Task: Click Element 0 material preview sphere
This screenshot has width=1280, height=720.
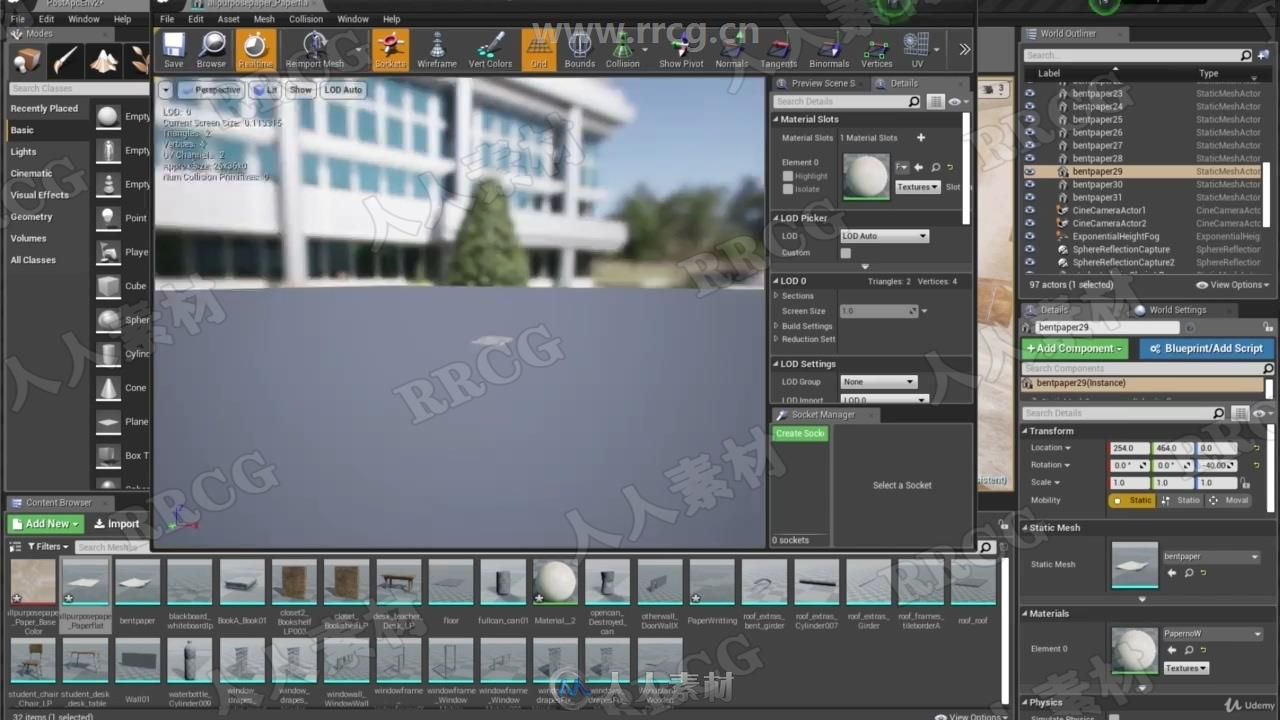Action: coord(866,177)
